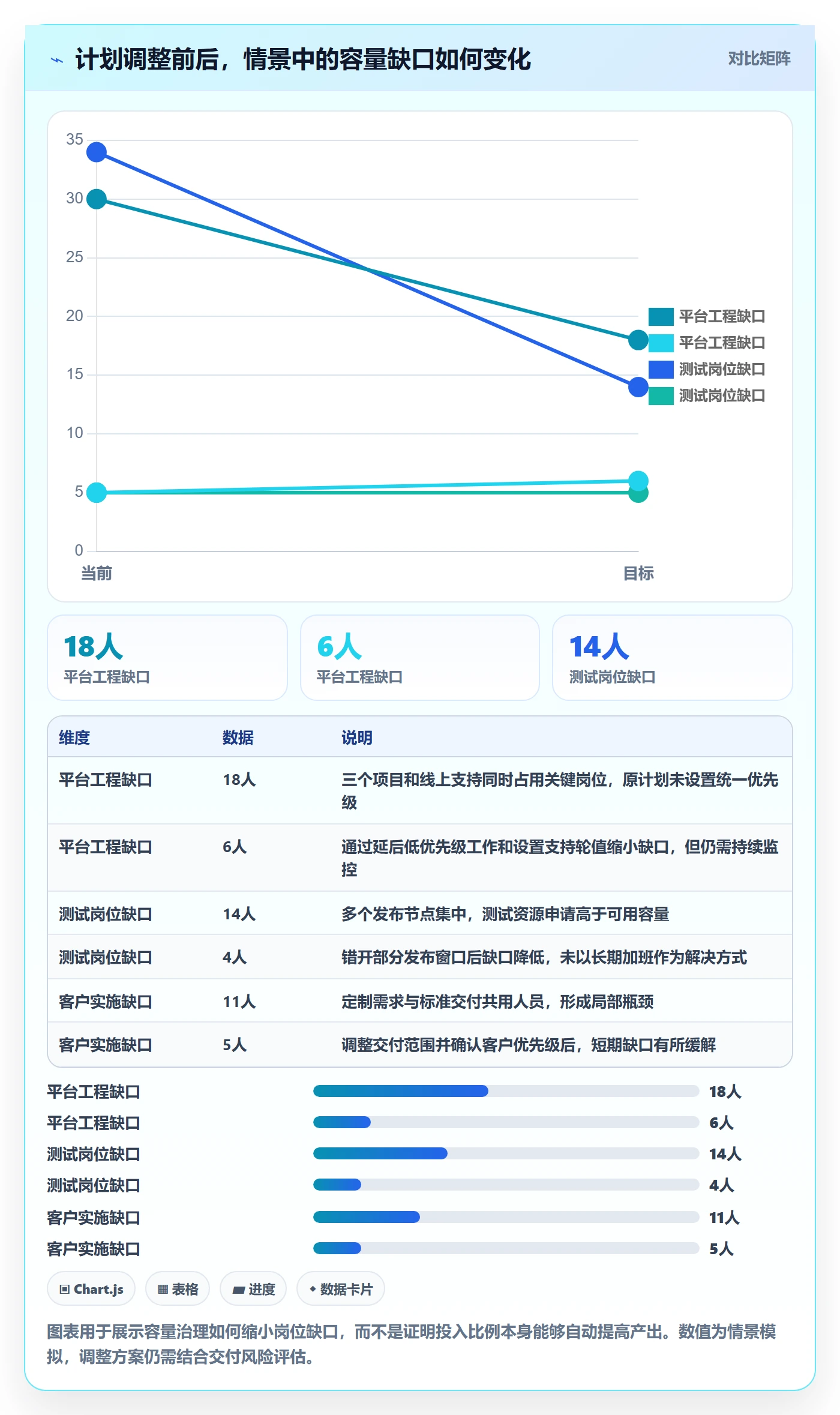Toggle the green 测试岗位缺口 legend swatch
Image resolution: width=840 pixels, height=1415 pixels.
pos(661,395)
